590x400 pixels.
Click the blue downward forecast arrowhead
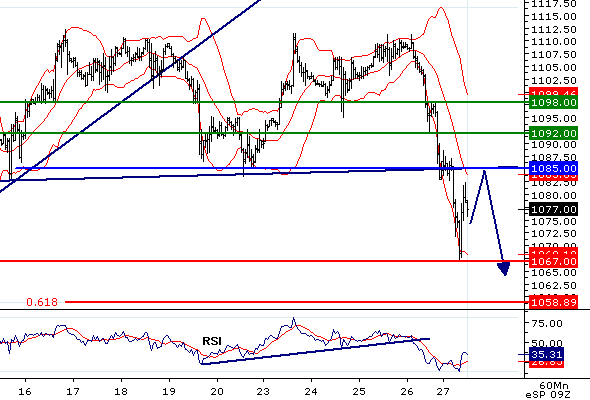pos(504,269)
